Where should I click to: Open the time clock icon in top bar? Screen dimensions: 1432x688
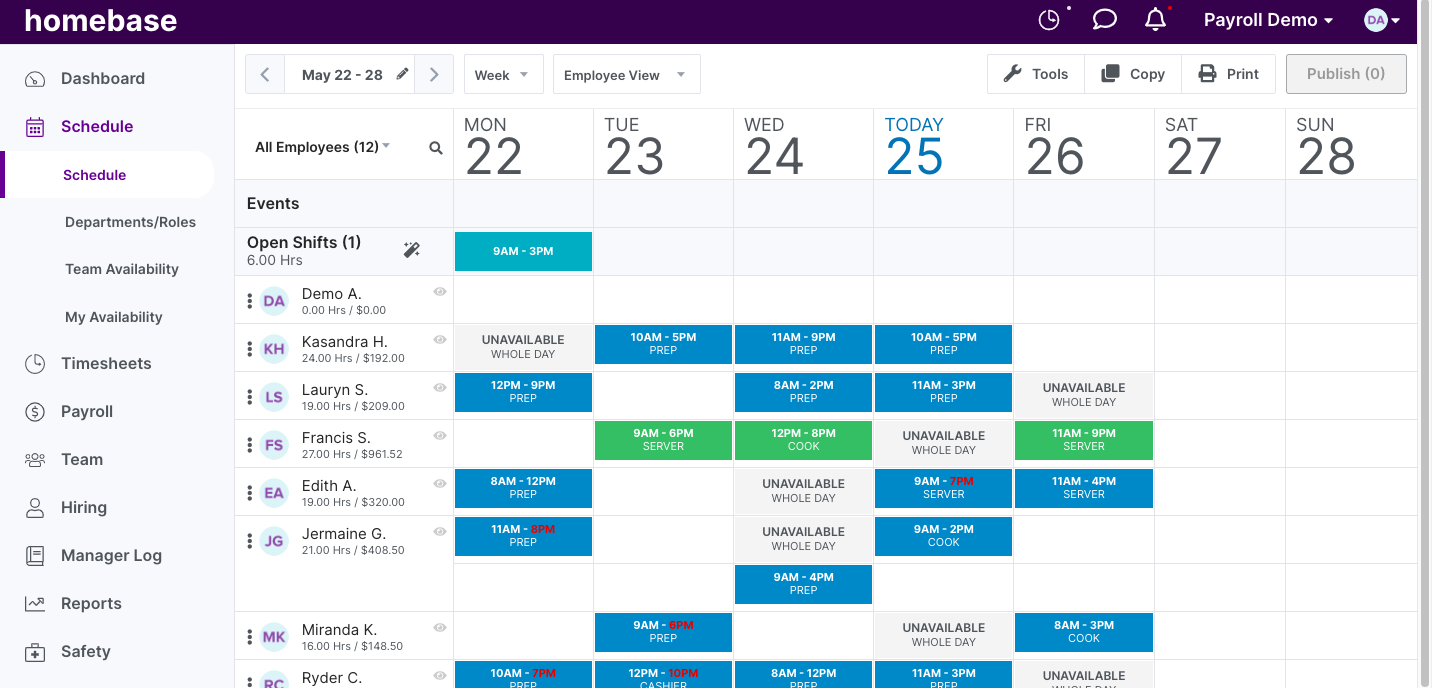point(1049,19)
